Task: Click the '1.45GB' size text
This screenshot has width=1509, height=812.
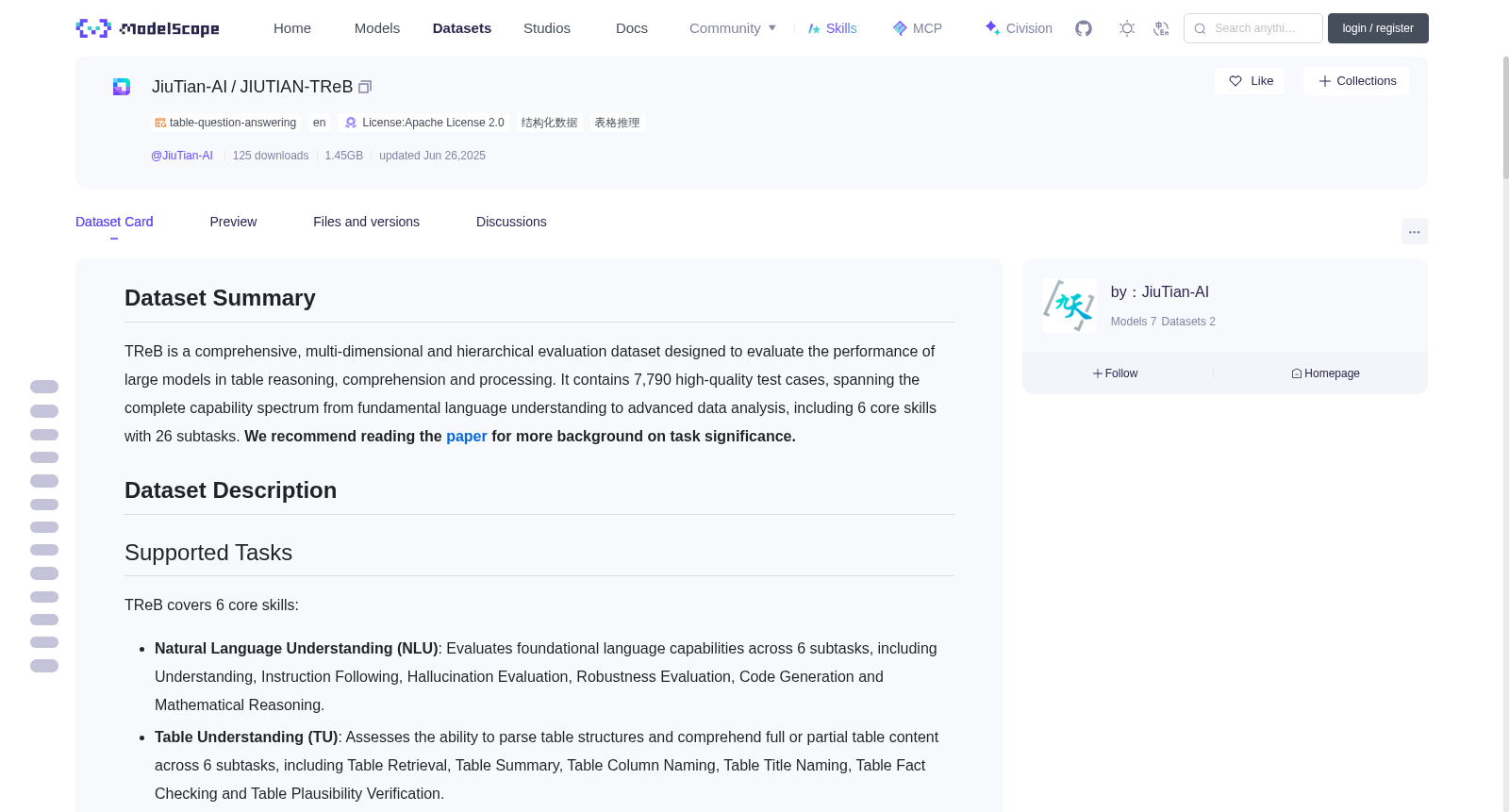Action: click(x=344, y=156)
